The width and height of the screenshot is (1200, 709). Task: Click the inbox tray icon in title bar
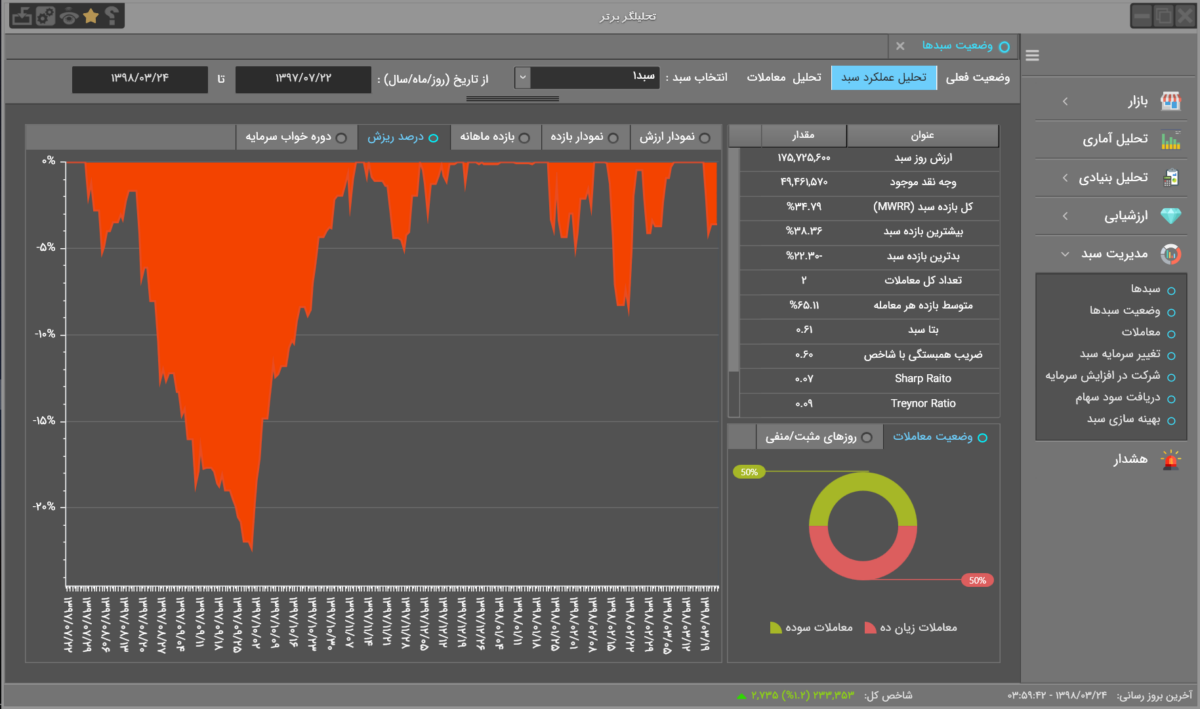[x=20, y=16]
